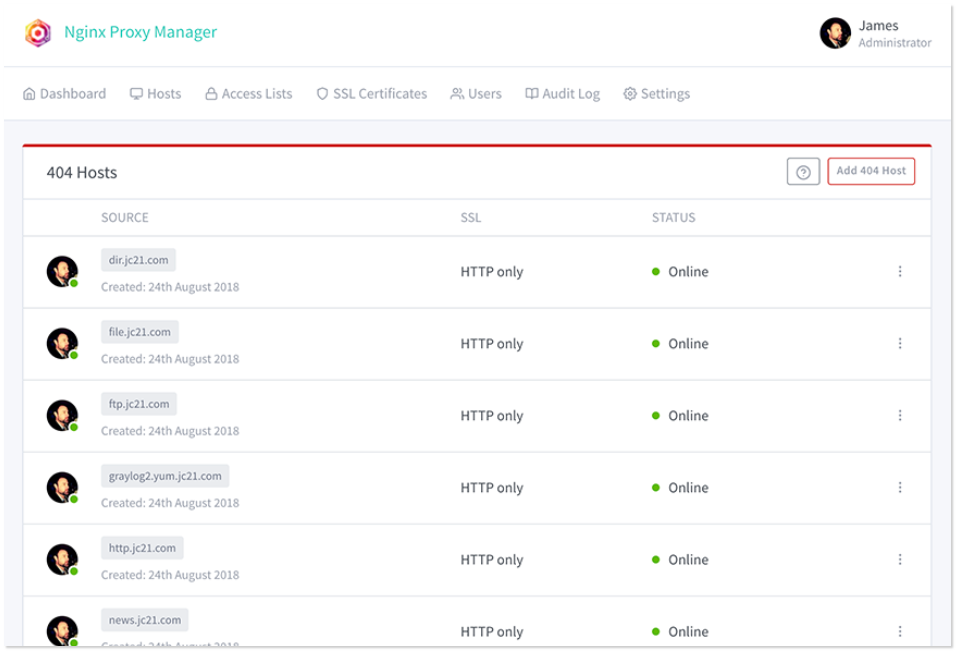
Task: Open SSL Certificates section
Action: point(371,94)
